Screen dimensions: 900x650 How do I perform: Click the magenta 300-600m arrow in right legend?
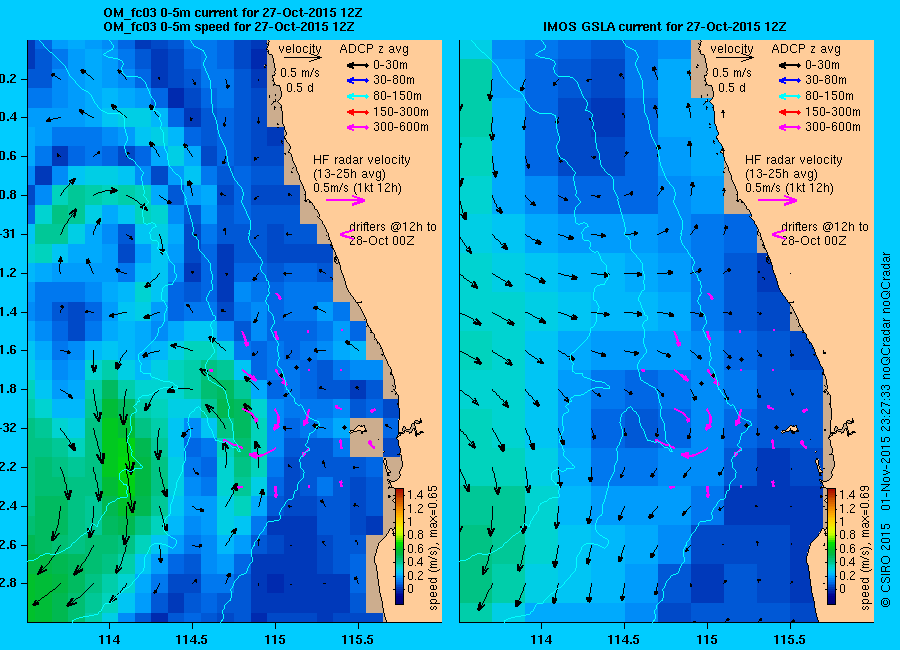click(x=790, y=127)
